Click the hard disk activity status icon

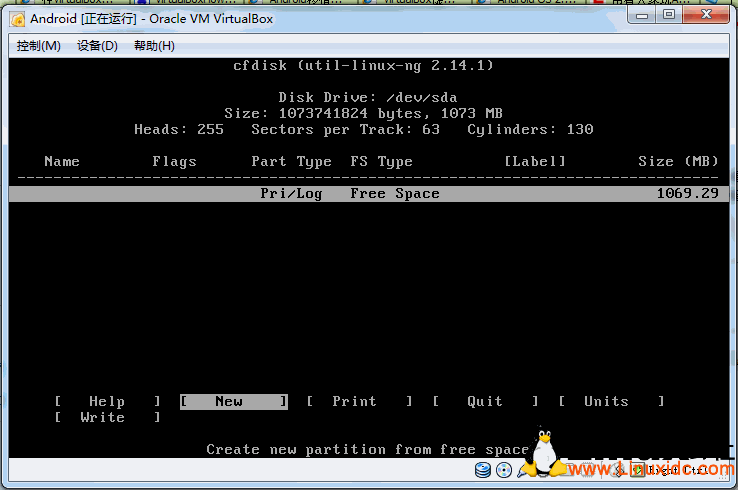tap(483, 470)
